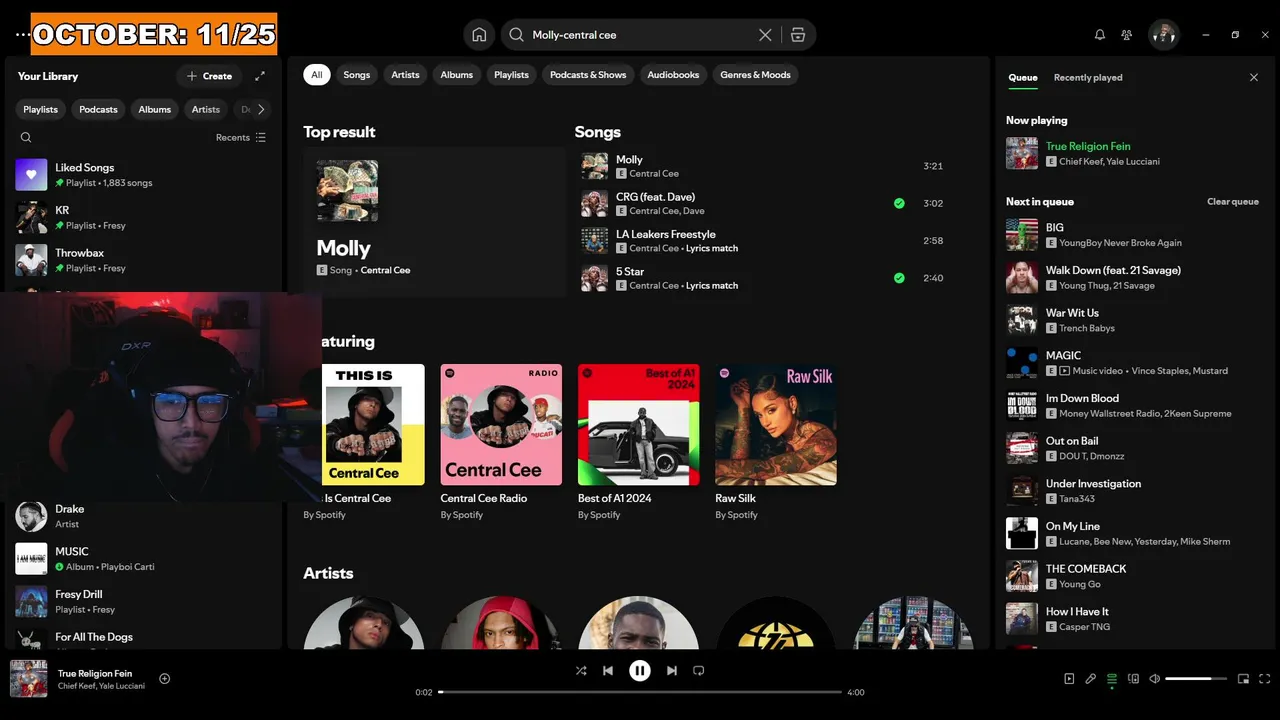Toggle repeat mode

click(x=699, y=671)
